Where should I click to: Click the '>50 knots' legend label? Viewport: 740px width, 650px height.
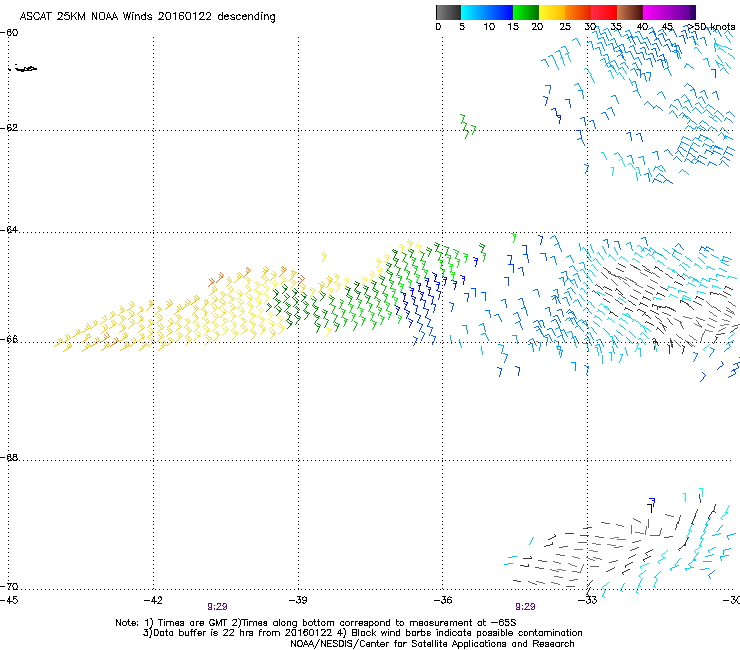tap(711, 26)
